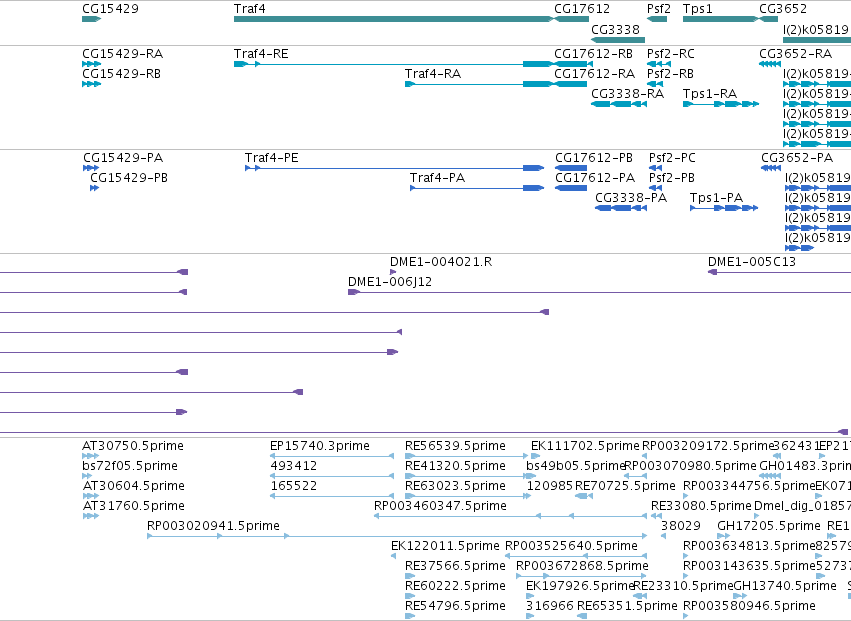
Task: Open the Tps1-RA transcript
Action: 721,104
